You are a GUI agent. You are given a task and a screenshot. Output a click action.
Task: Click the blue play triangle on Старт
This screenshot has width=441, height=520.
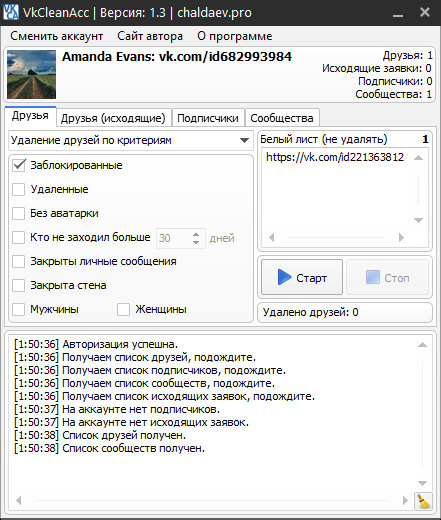(284, 277)
